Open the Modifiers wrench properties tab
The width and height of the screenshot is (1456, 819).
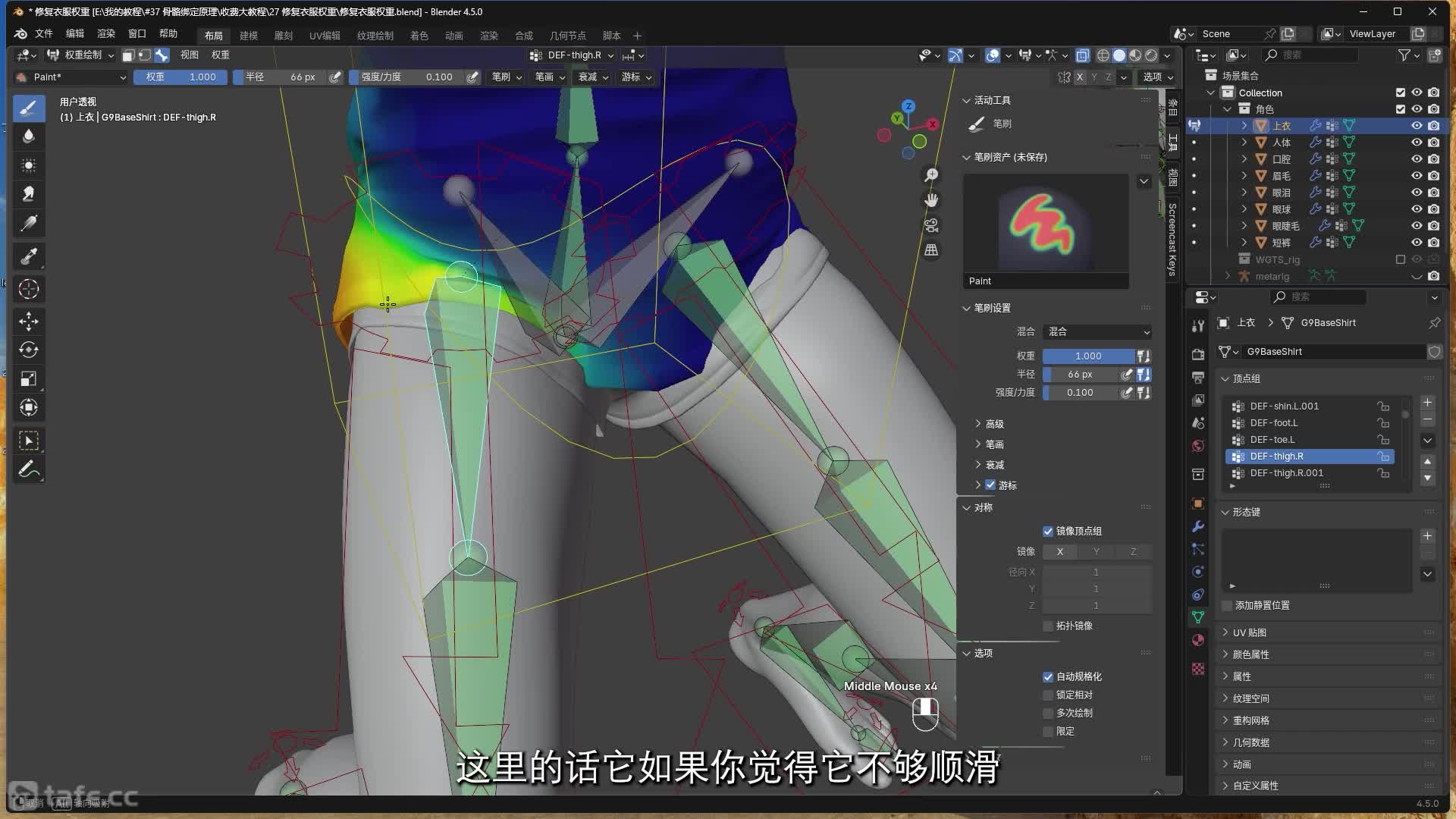pyautogui.click(x=1198, y=526)
